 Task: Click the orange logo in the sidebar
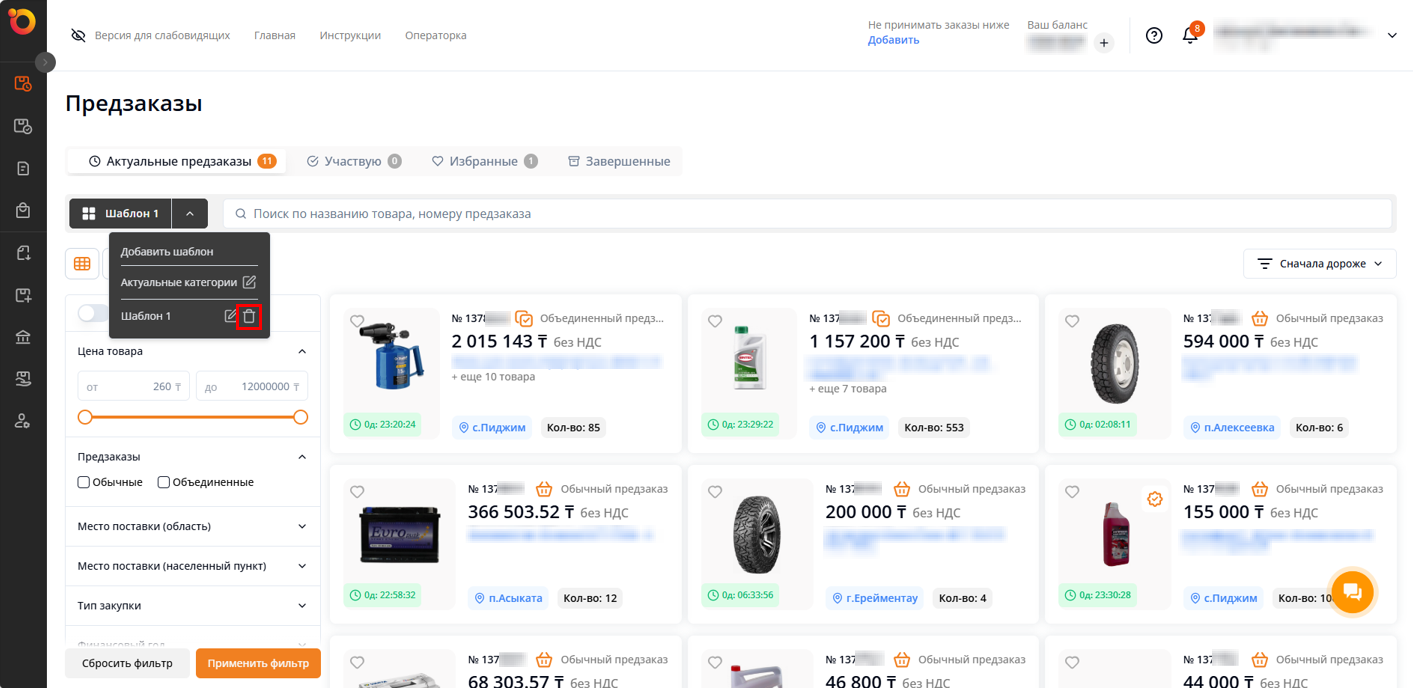(x=22, y=20)
